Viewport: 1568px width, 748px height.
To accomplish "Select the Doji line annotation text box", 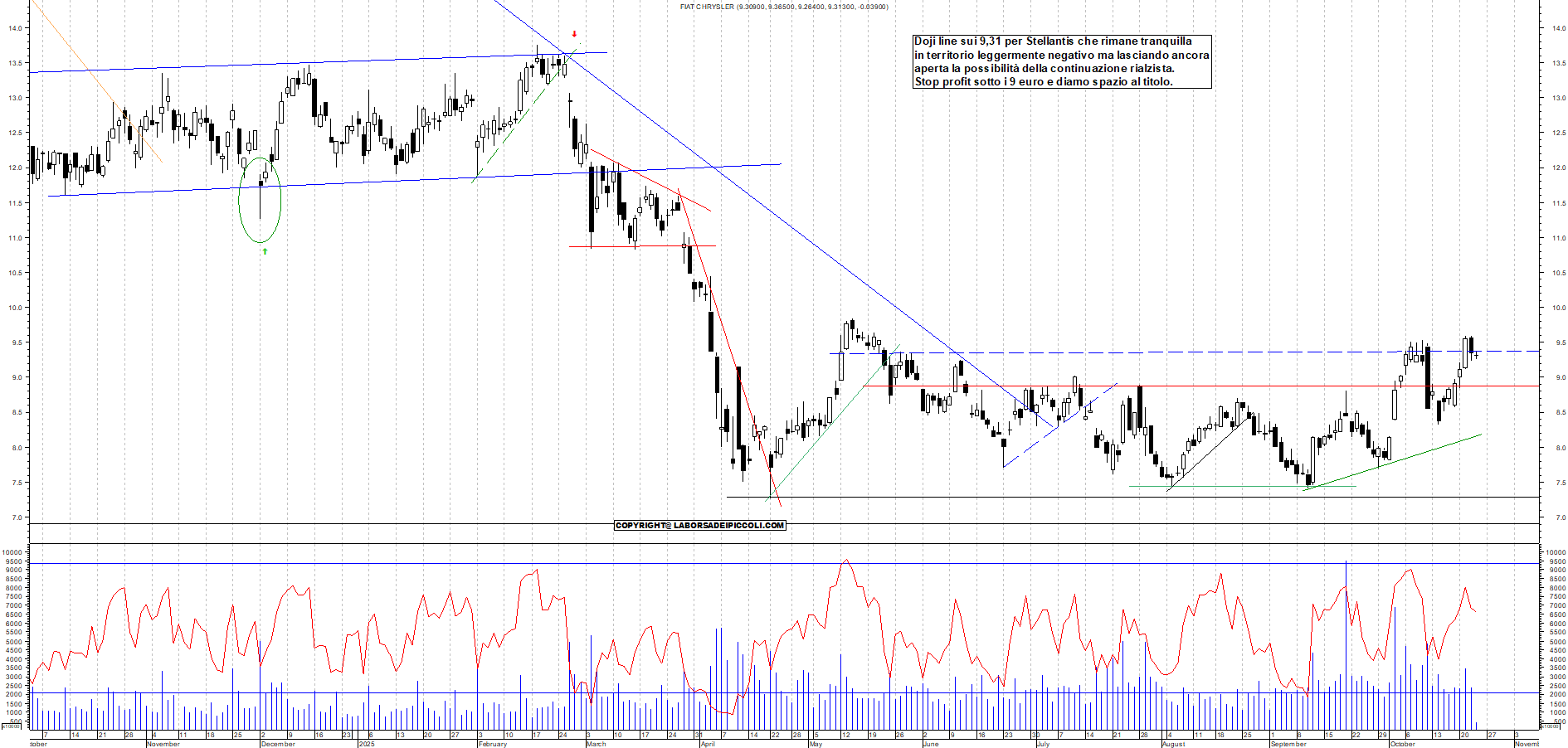I will [1062, 61].
